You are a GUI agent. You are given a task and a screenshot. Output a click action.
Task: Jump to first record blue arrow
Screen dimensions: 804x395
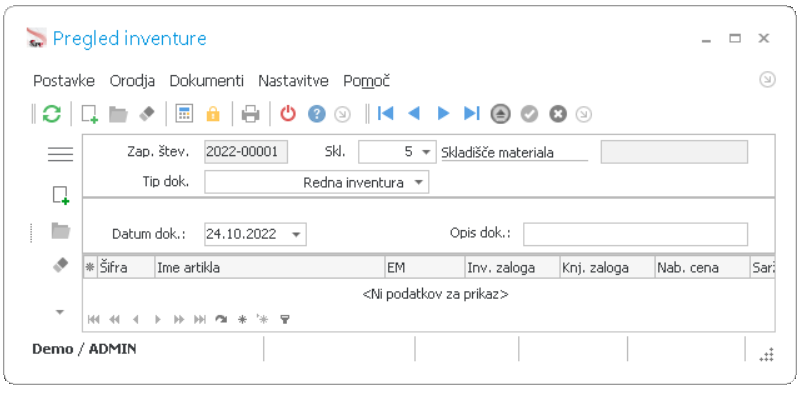tap(385, 113)
